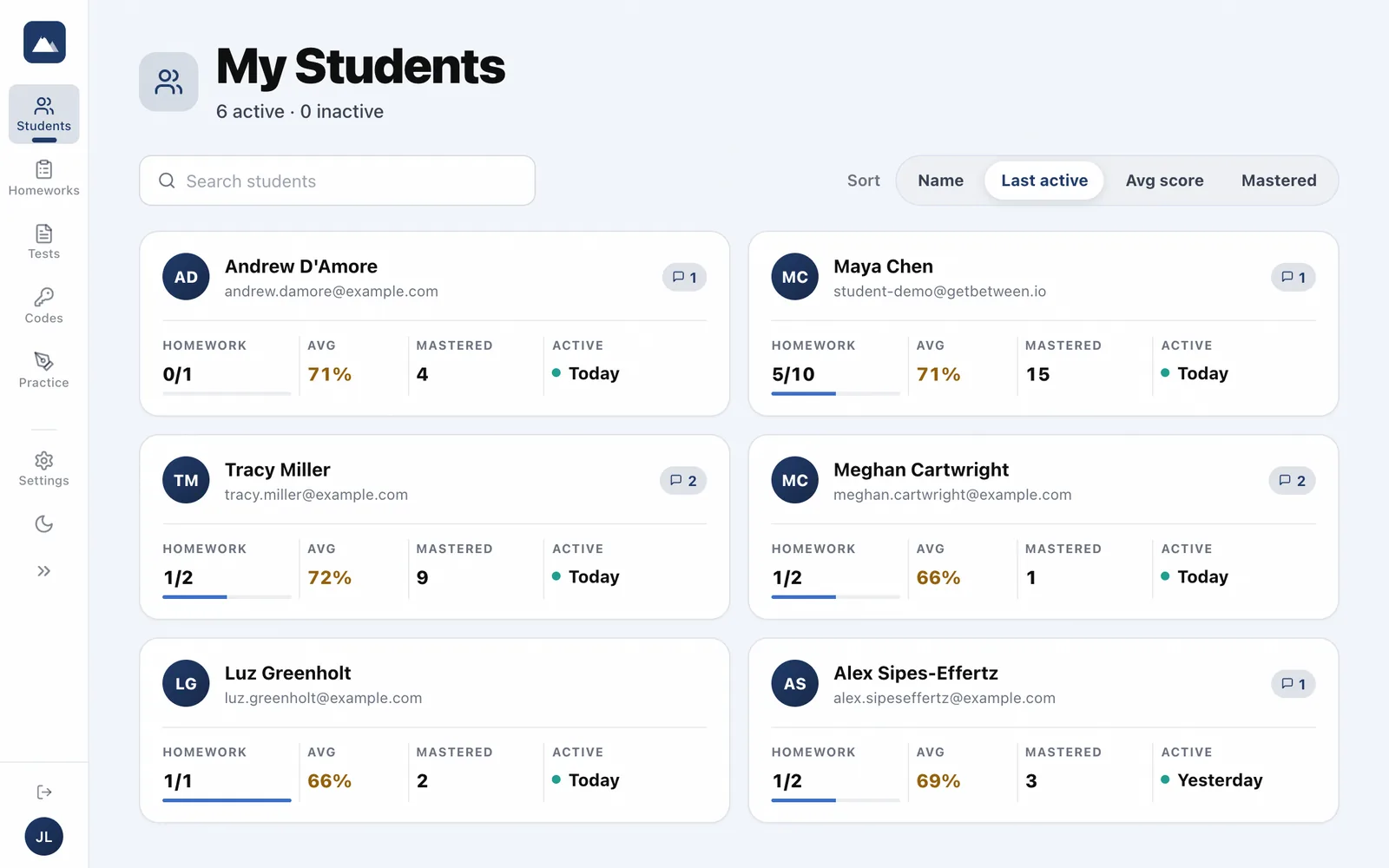Toggle dark mode moon icon
Image resolution: width=1389 pixels, height=868 pixels.
click(44, 523)
